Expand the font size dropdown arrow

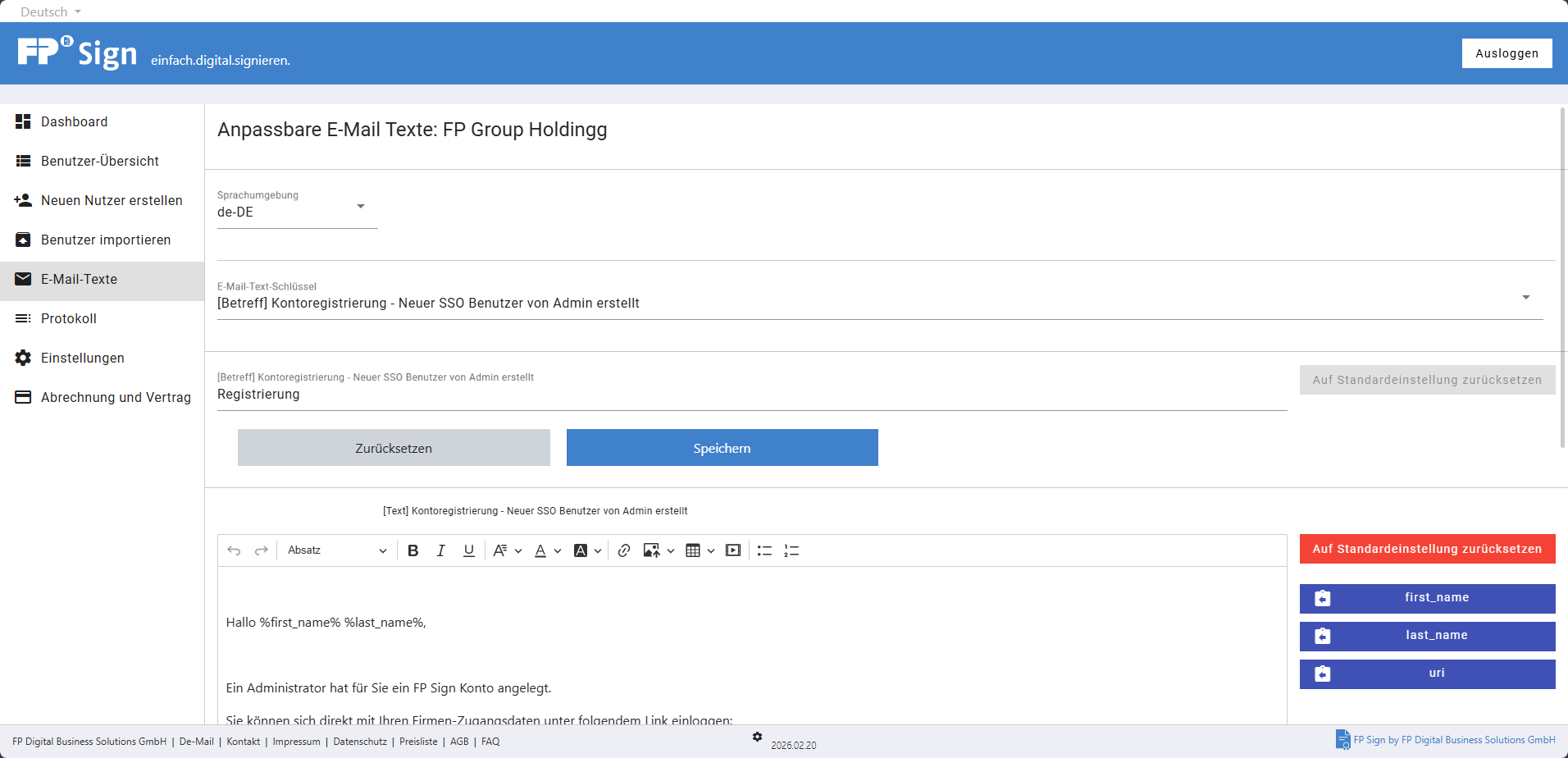tap(518, 551)
